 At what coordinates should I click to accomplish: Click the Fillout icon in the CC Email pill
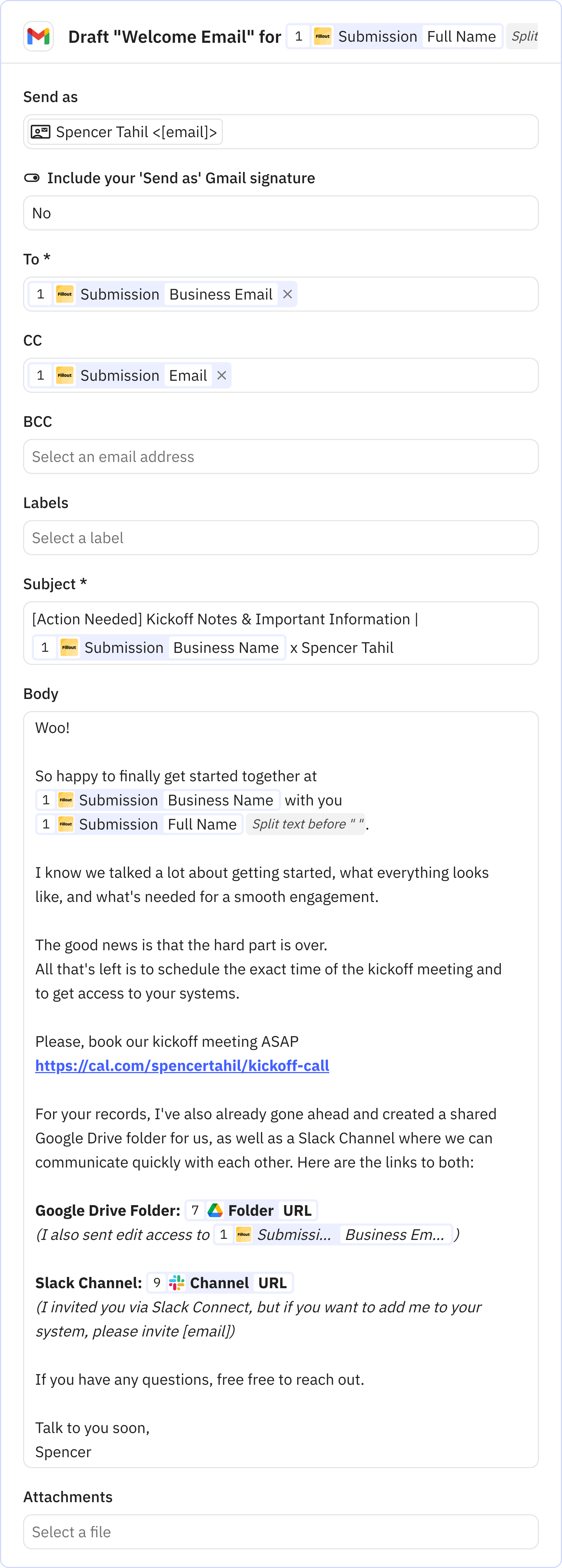64,376
